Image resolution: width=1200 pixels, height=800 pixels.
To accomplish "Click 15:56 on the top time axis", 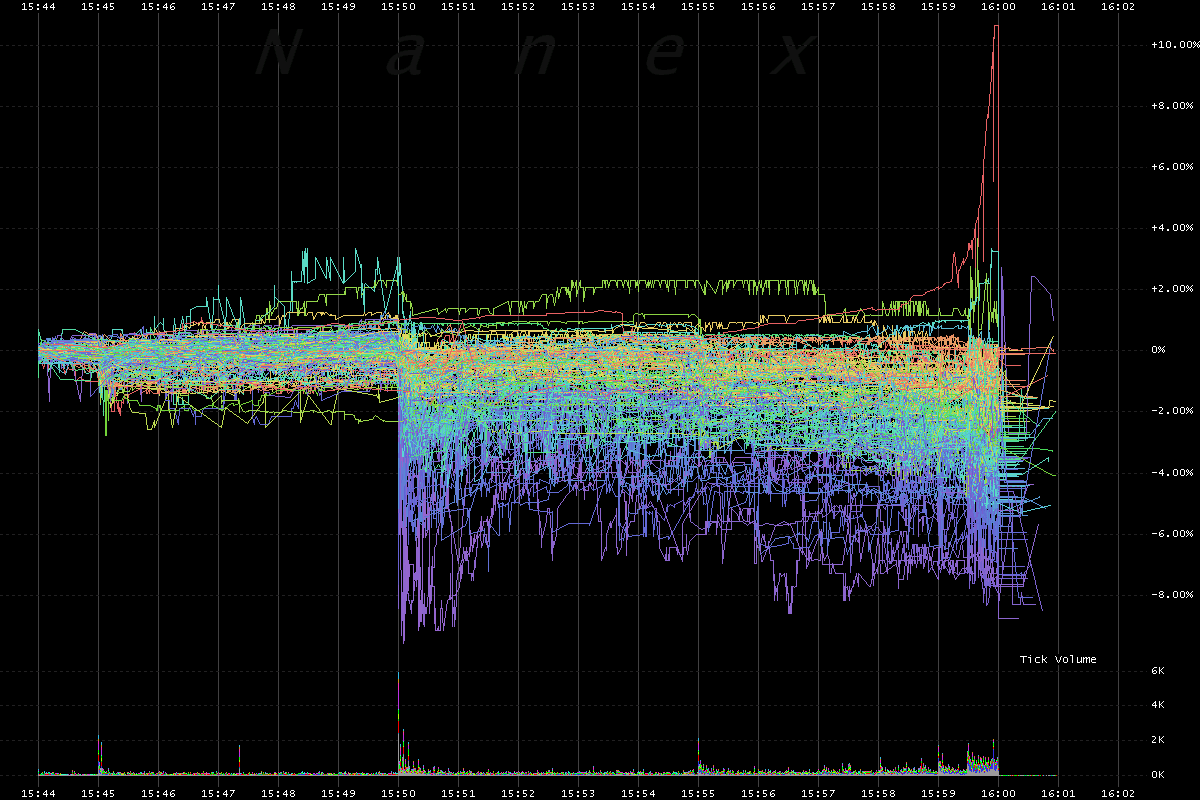I will point(758,6).
